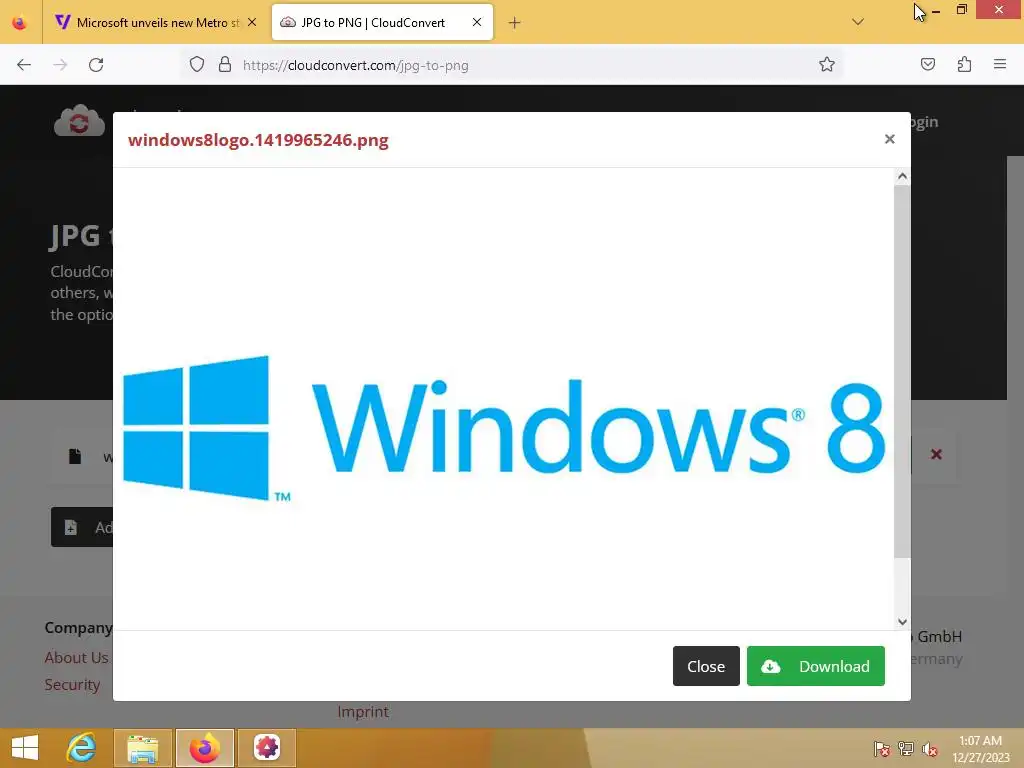The width and height of the screenshot is (1024, 768).
Task: Remove the file with the red X
Action: coord(936,455)
